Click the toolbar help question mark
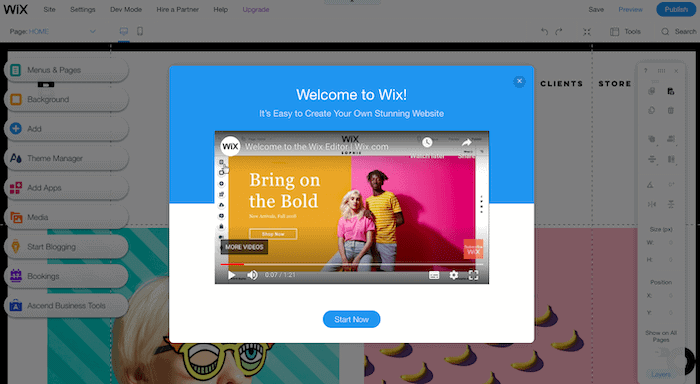Viewport: 700px width, 384px height. point(646,71)
